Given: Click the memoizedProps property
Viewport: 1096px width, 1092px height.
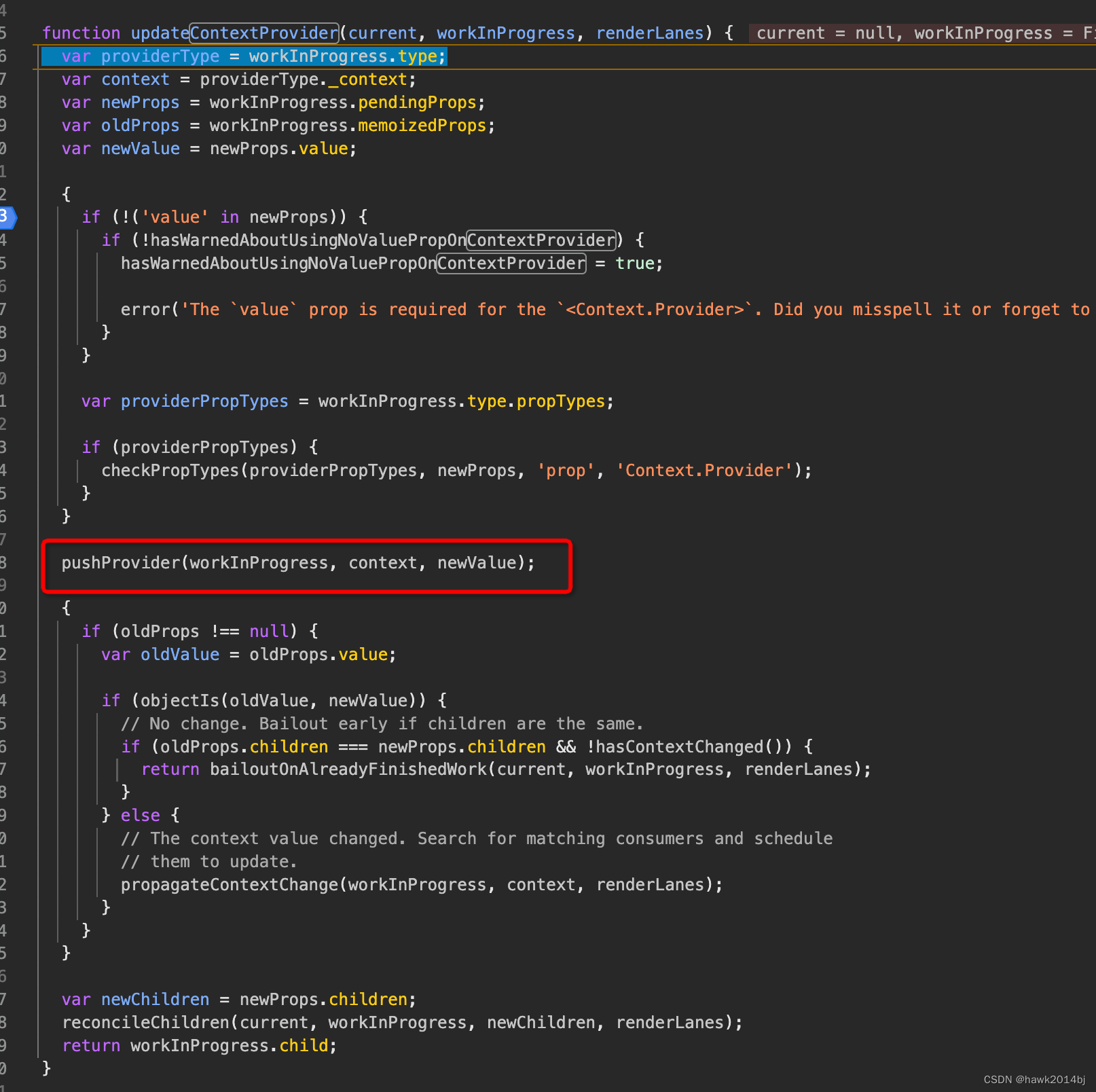Looking at the screenshot, I should coord(422,126).
